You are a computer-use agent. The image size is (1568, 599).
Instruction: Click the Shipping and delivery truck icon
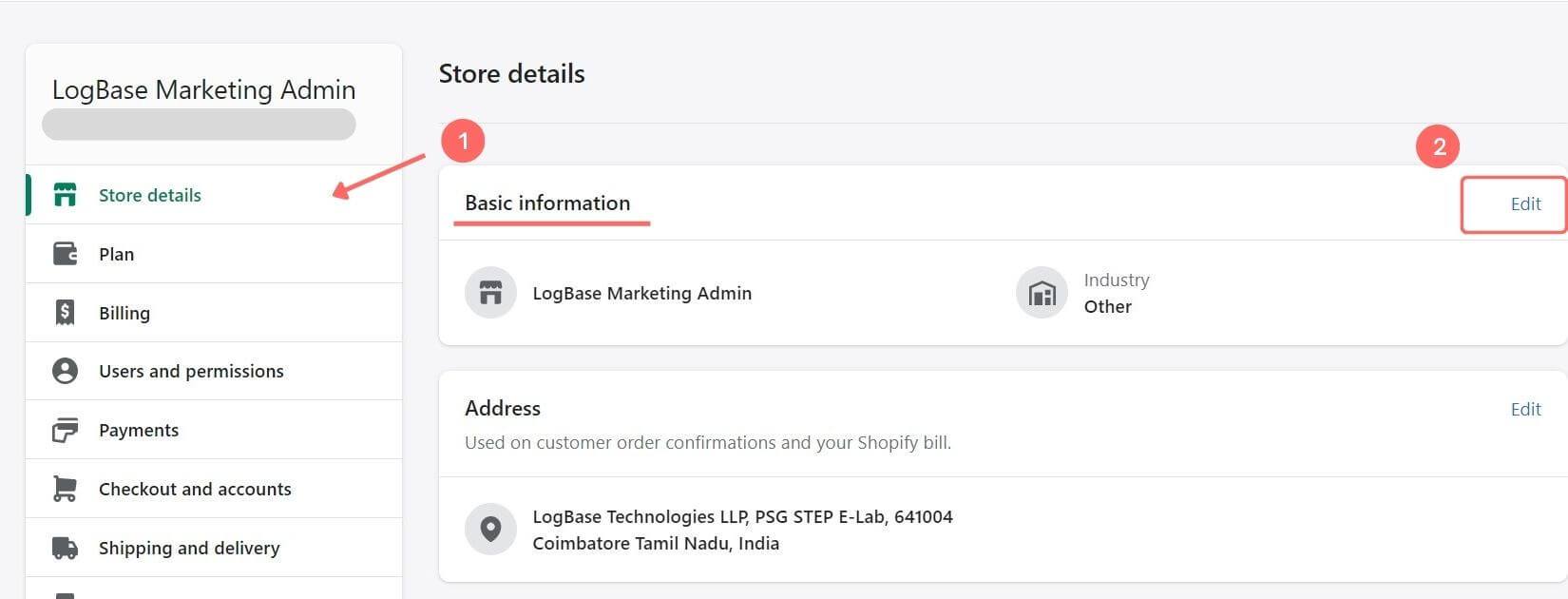tap(65, 548)
